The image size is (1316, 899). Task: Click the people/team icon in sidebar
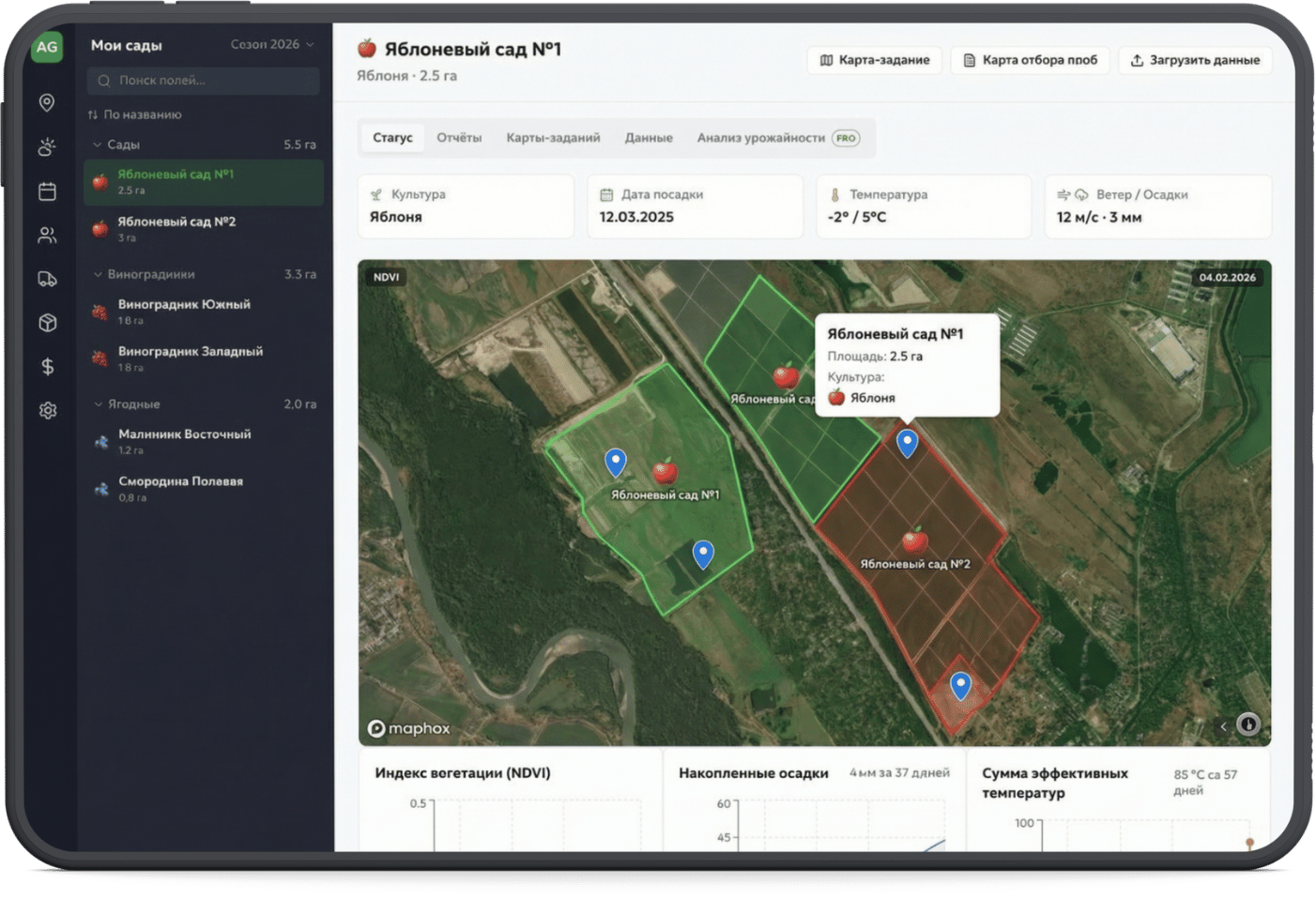(x=47, y=236)
